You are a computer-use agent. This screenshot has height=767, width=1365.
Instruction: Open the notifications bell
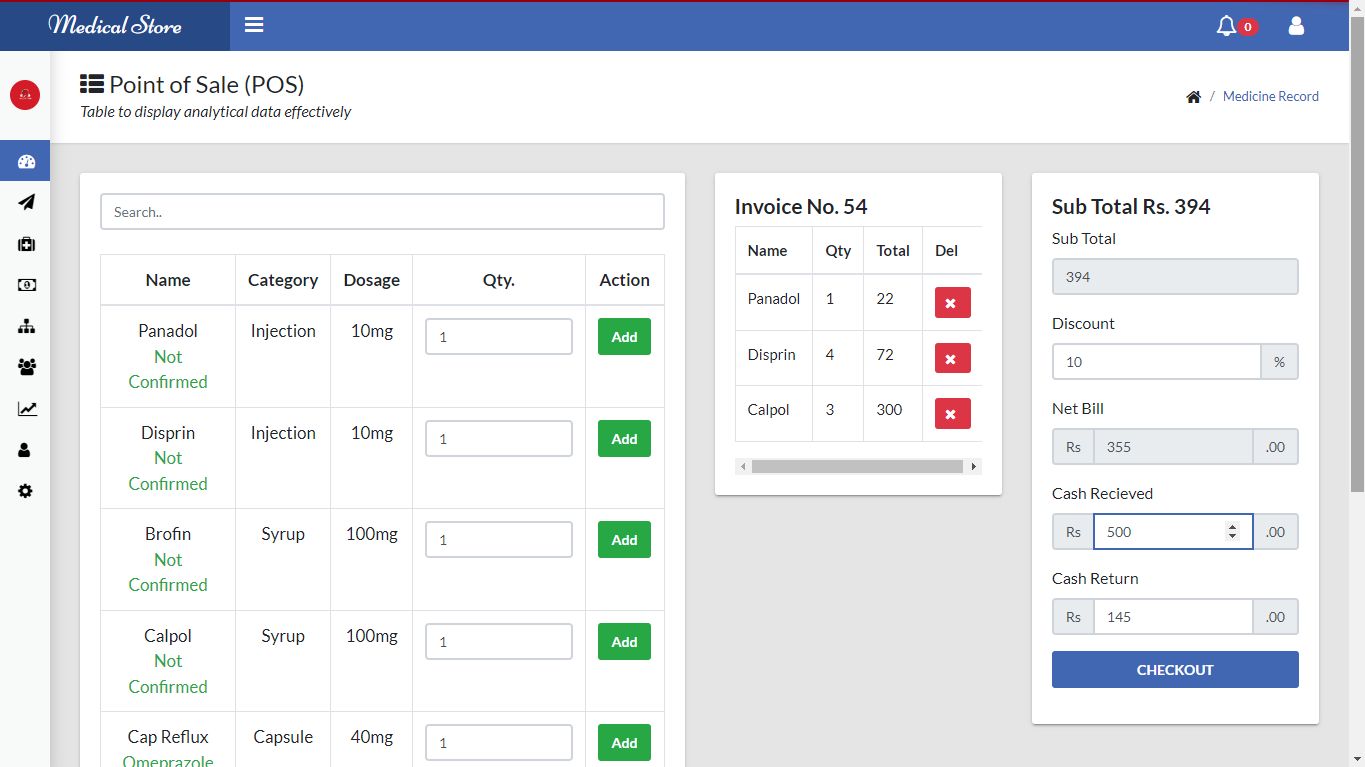click(1226, 26)
